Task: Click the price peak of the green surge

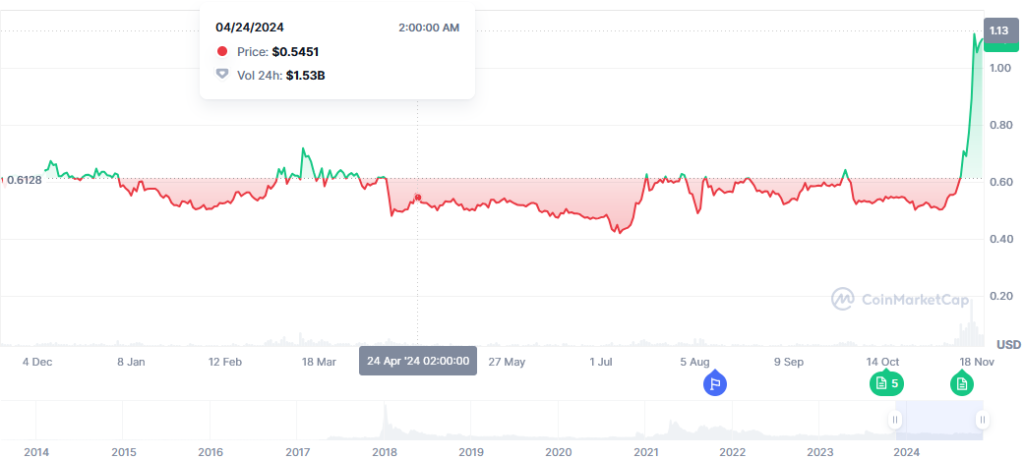Action: tap(976, 34)
